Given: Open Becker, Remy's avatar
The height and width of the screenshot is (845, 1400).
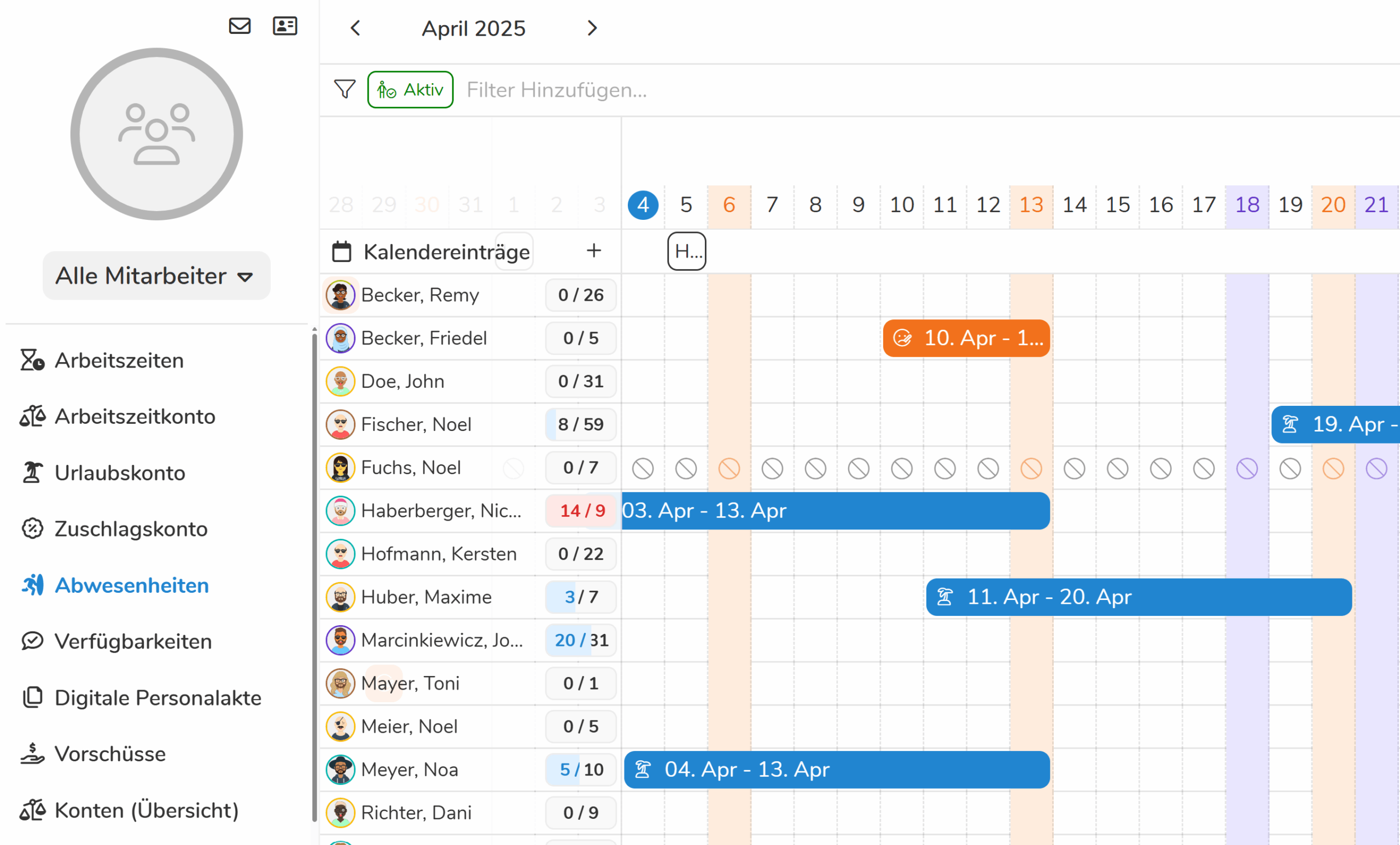Looking at the screenshot, I should tap(340, 295).
